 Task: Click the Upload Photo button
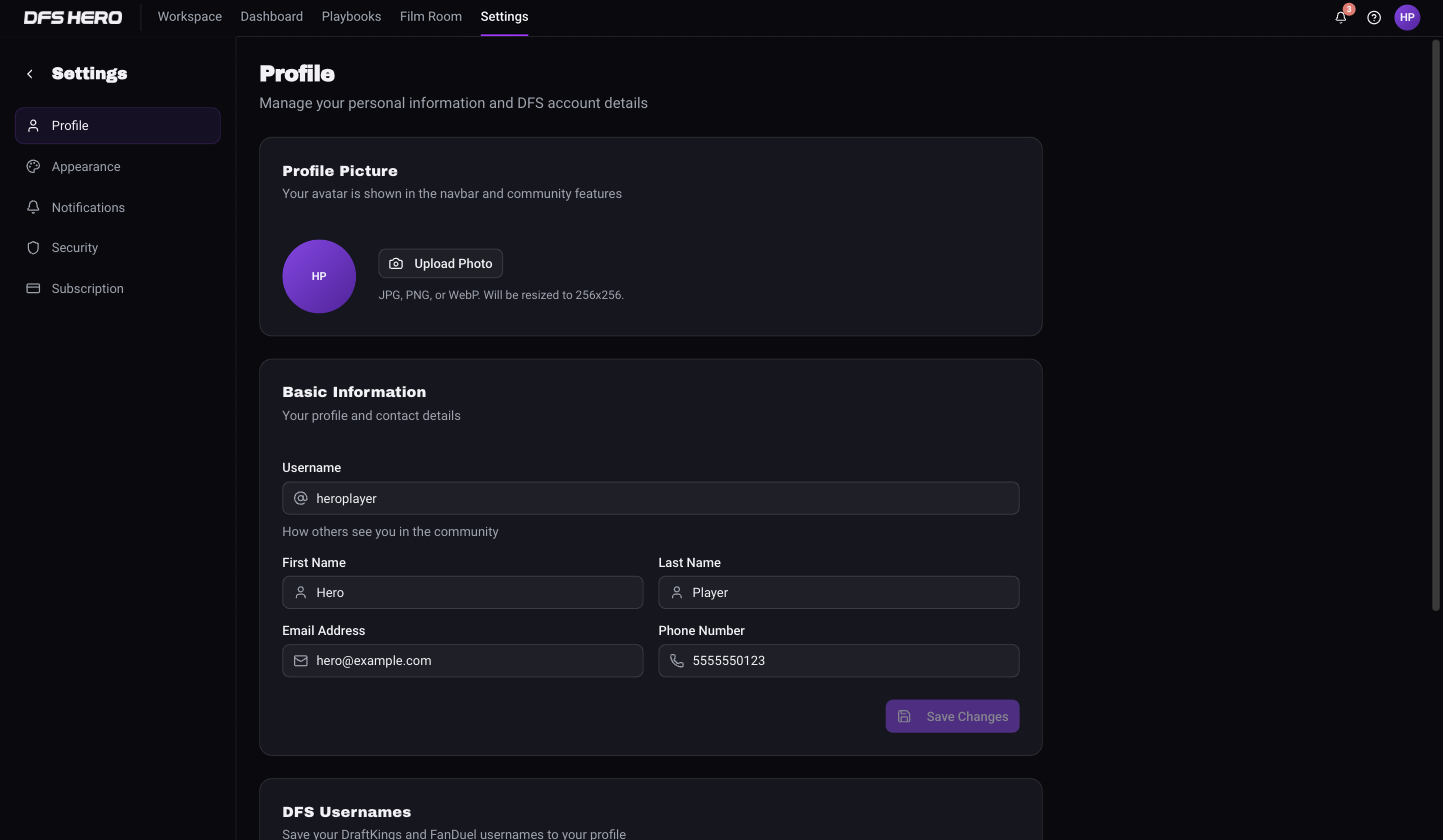(440, 264)
